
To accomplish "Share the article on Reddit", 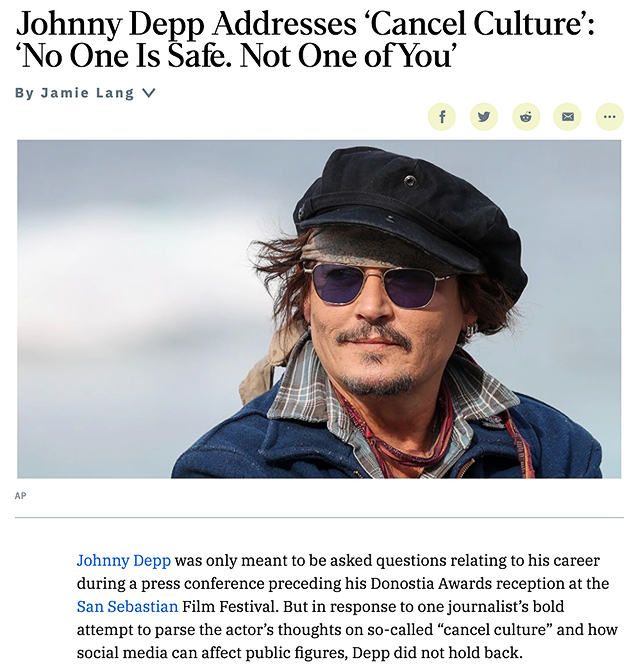I will pos(526,116).
